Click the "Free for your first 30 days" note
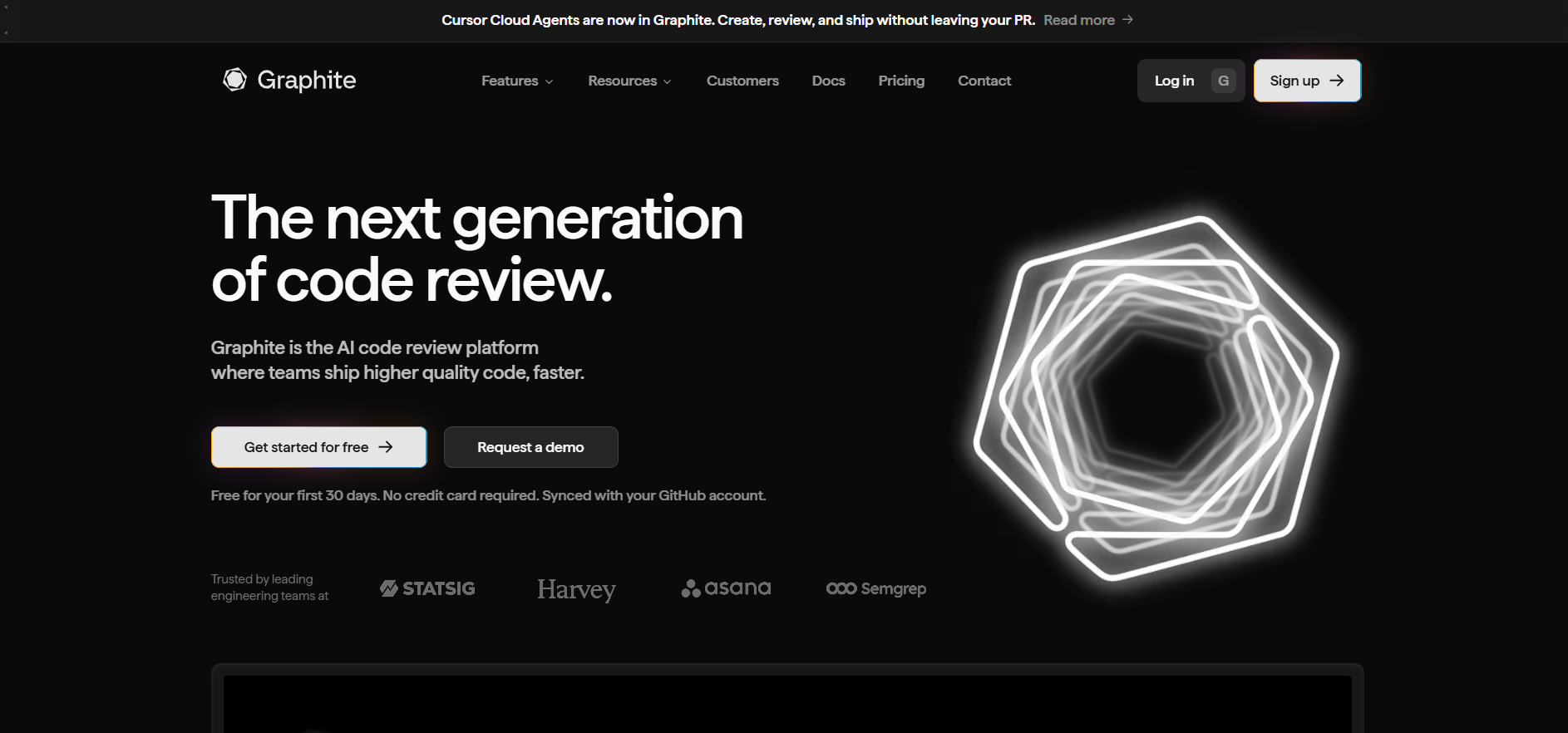1568x733 pixels. (489, 495)
